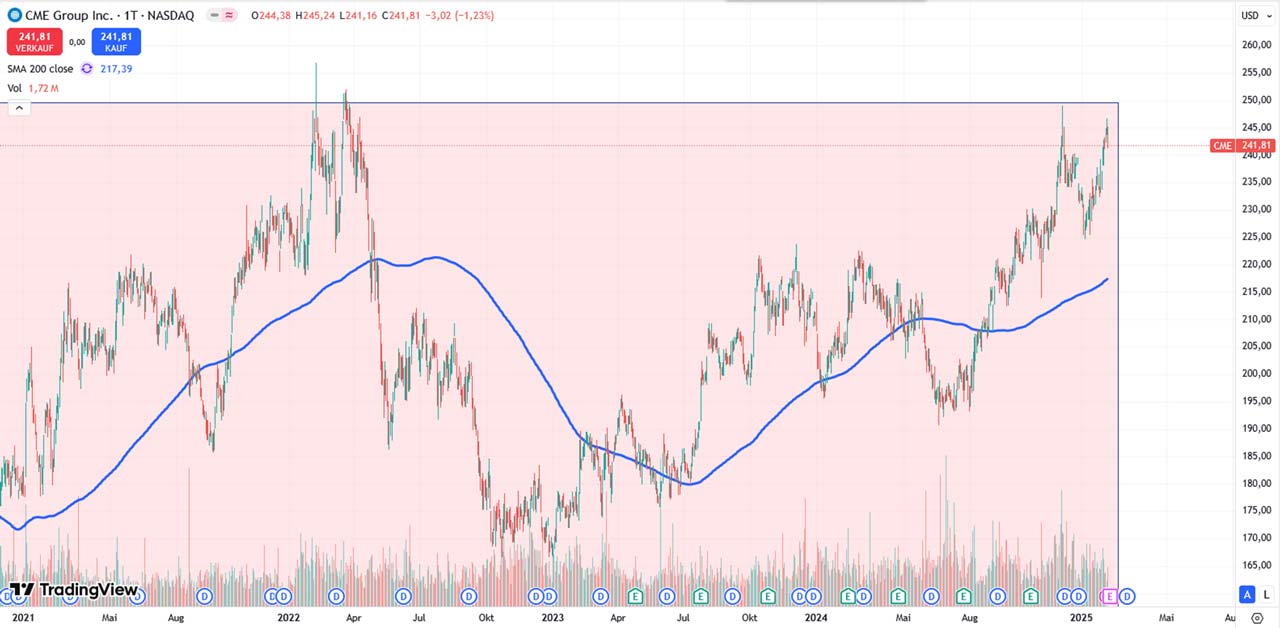Click the dividend D marker at March 2023

point(600,597)
